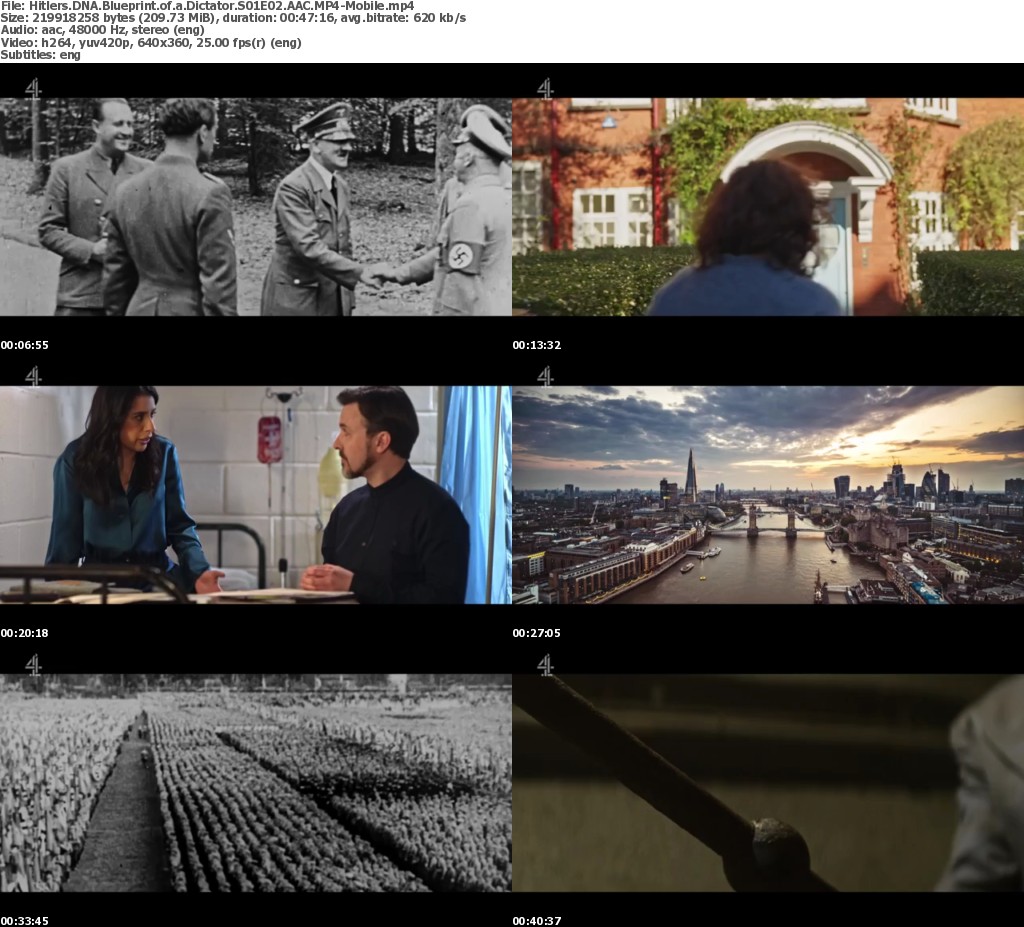Open the London Tower Bridge aerial thumbnail
1024x927 pixels.
point(767,495)
